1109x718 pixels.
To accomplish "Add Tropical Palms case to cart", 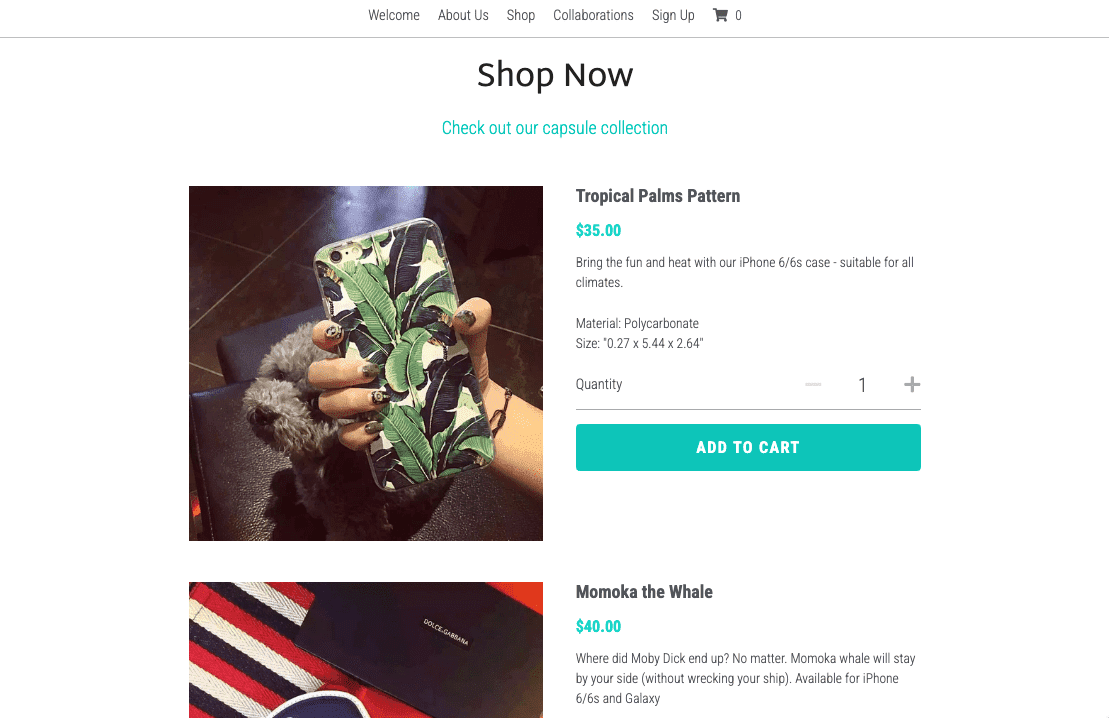I will coord(748,447).
